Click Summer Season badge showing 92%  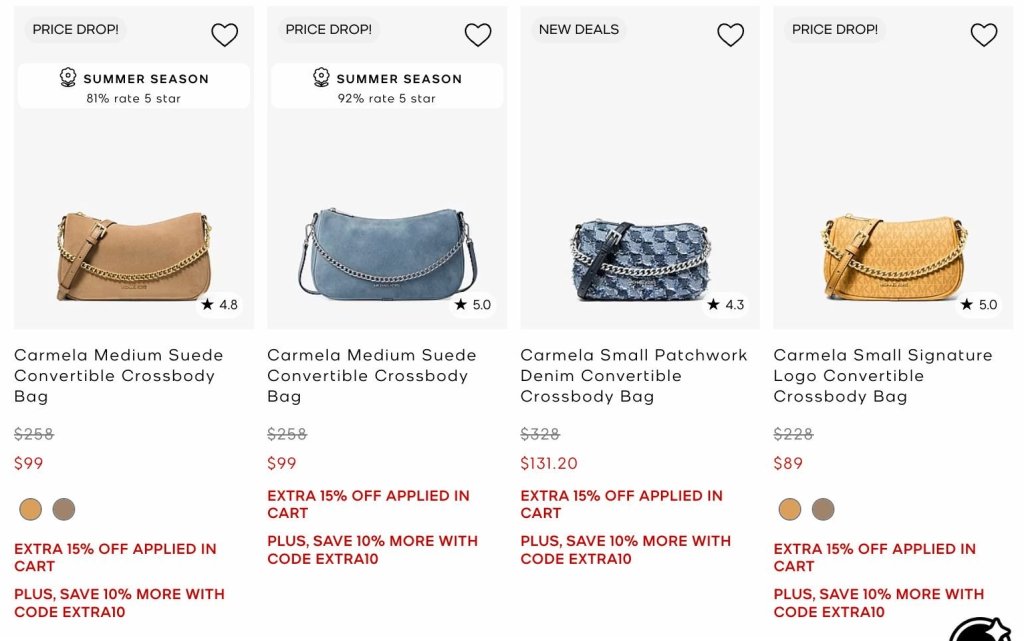pyautogui.click(x=387, y=86)
